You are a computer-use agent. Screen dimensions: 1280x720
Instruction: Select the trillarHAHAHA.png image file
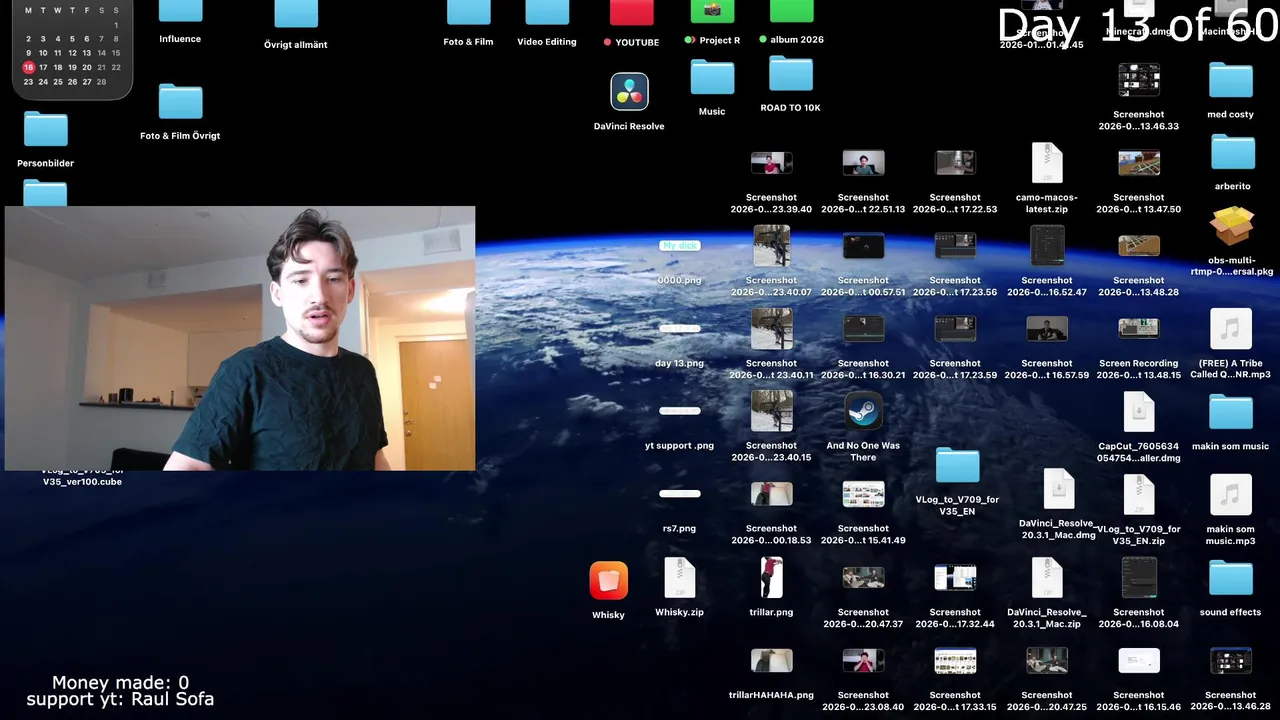771,660
